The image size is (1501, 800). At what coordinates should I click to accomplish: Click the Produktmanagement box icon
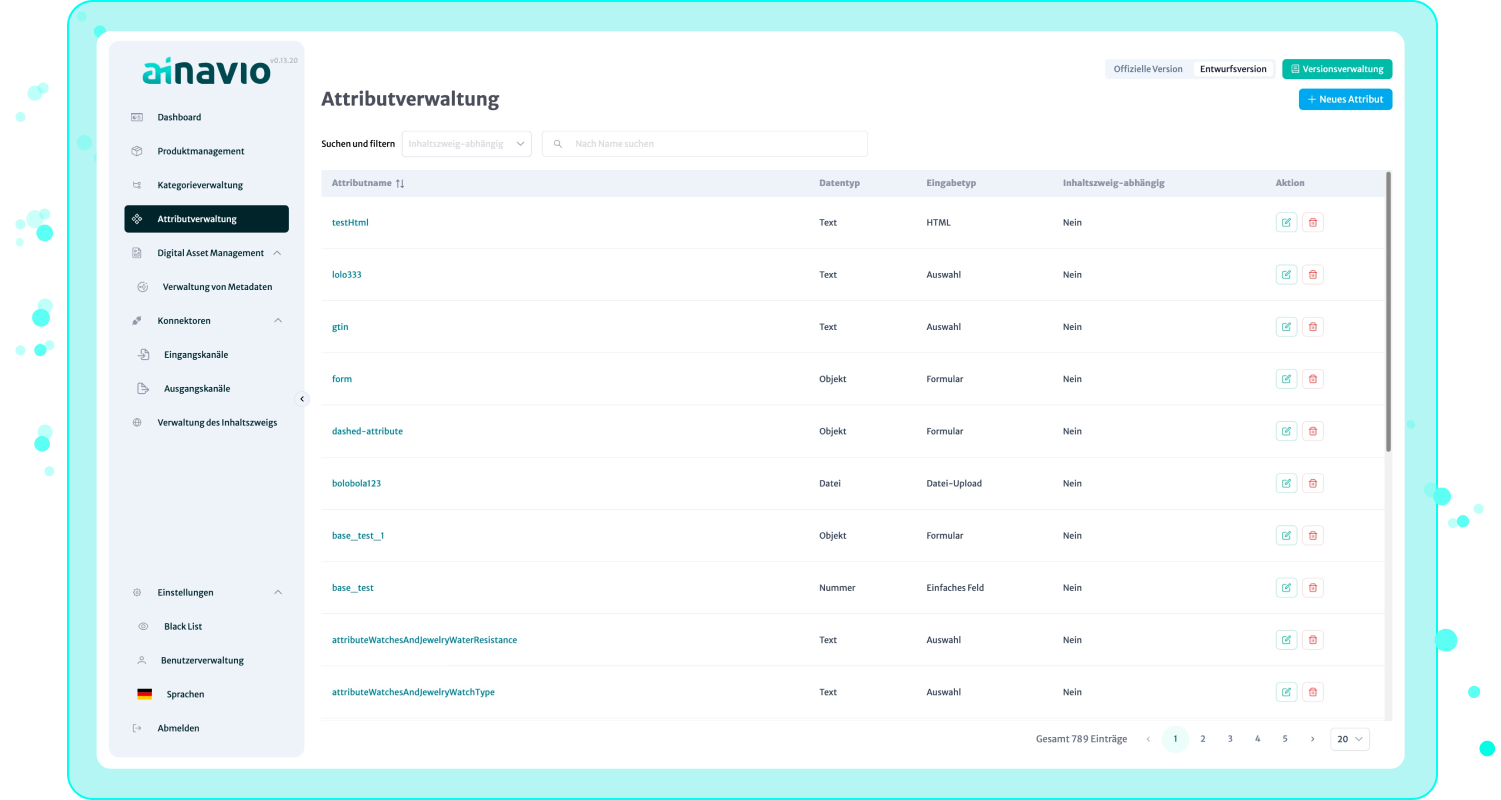(x=137, y=151)
